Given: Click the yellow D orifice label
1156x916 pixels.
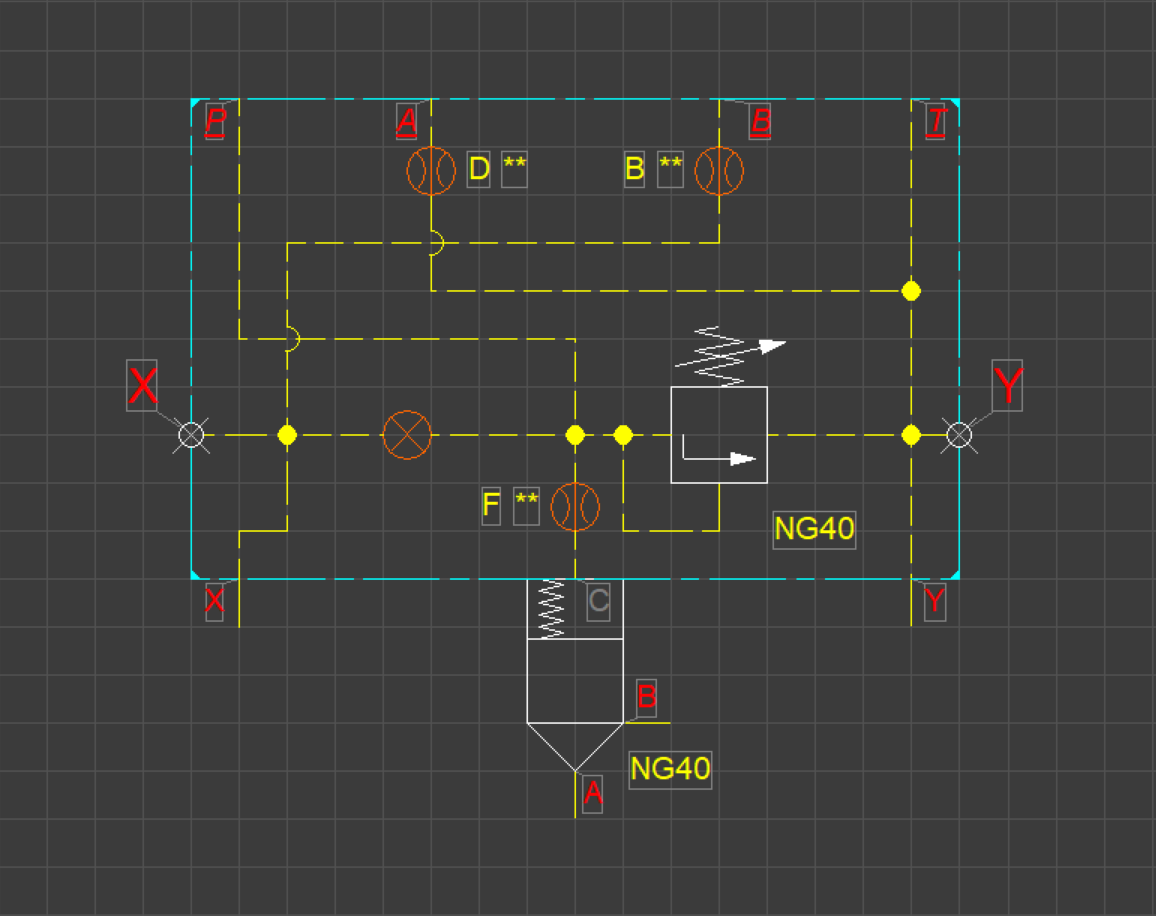Looking at the screenshot, I should tap(478, 169).
